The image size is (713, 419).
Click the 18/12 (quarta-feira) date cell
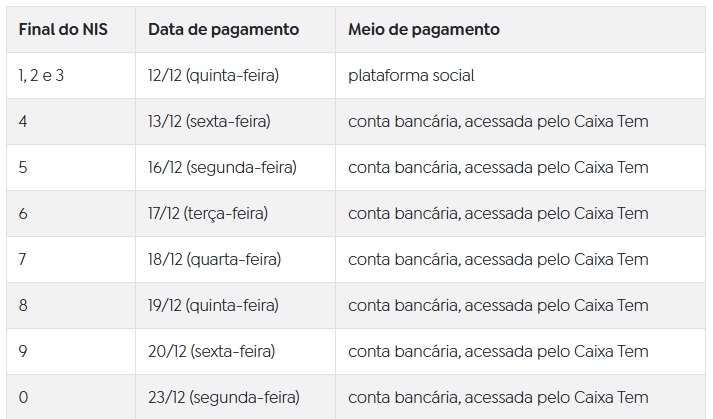click(214, 260)
